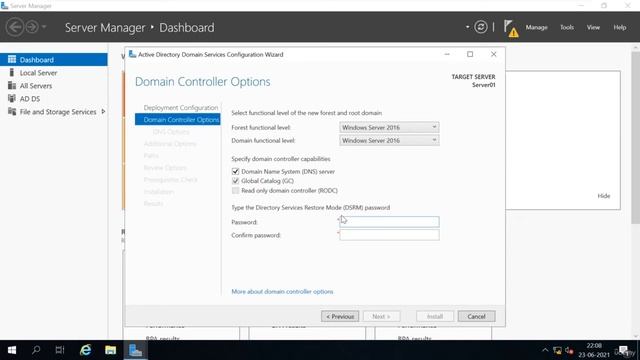
Task: Open the Domain functional level dropdown
Action: click(x=389, y=140)
